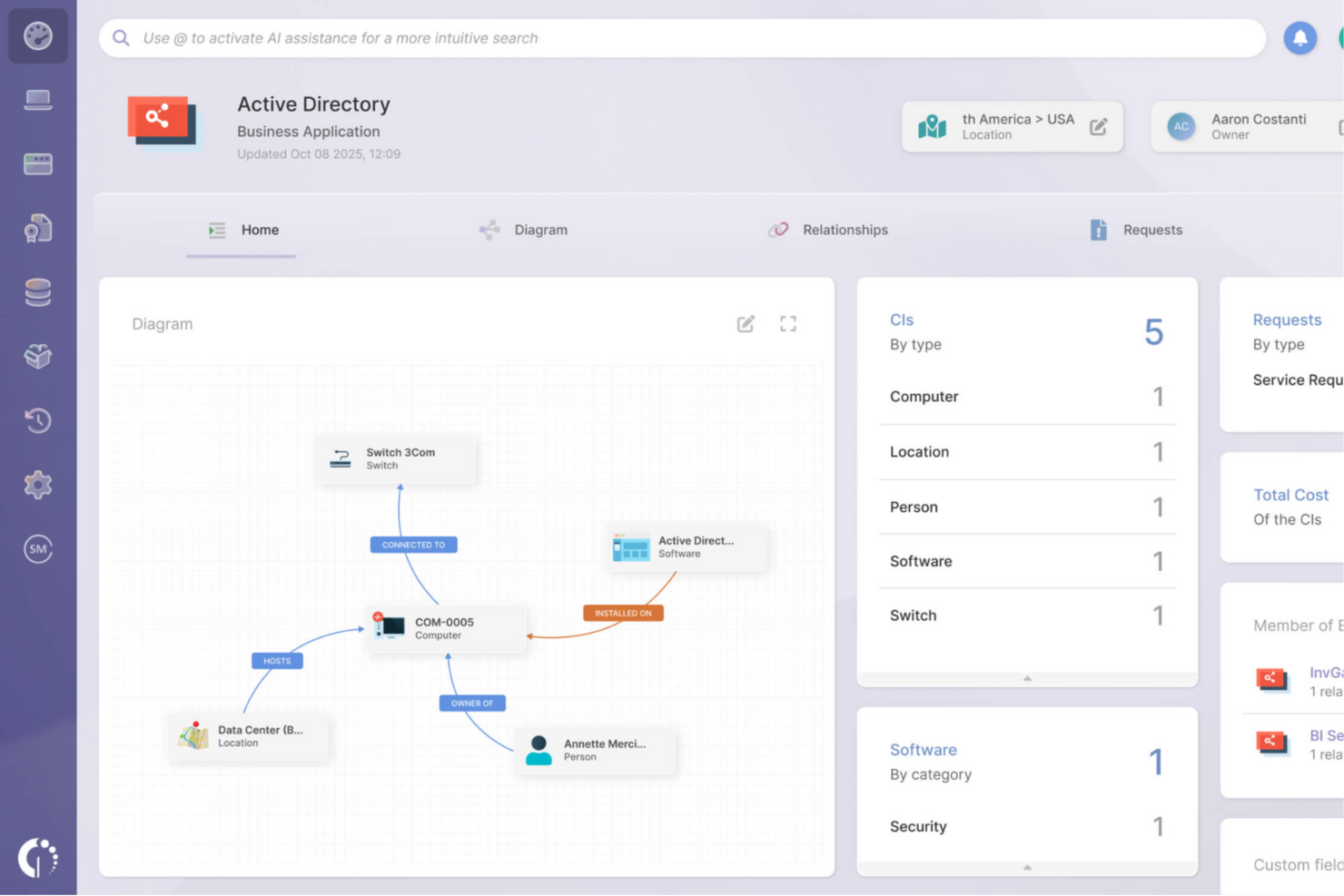Click the map location icon
This screenshot has height=896, width=1344.
click(x=932, y=127)
